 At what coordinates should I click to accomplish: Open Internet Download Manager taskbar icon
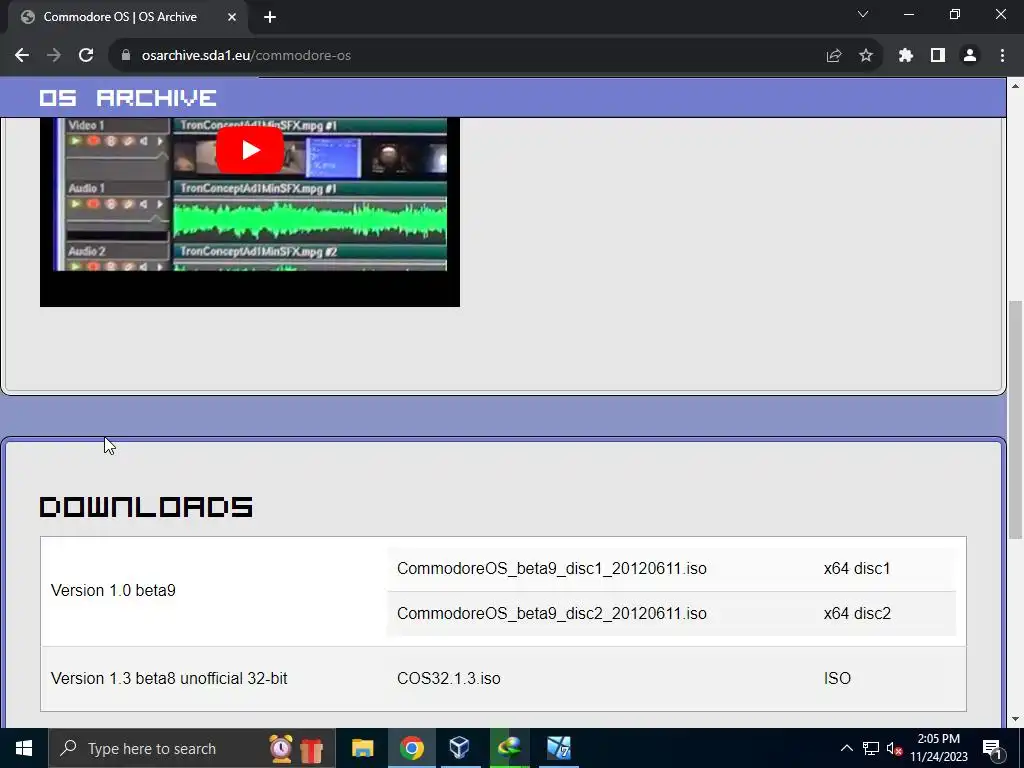[509, 748]
